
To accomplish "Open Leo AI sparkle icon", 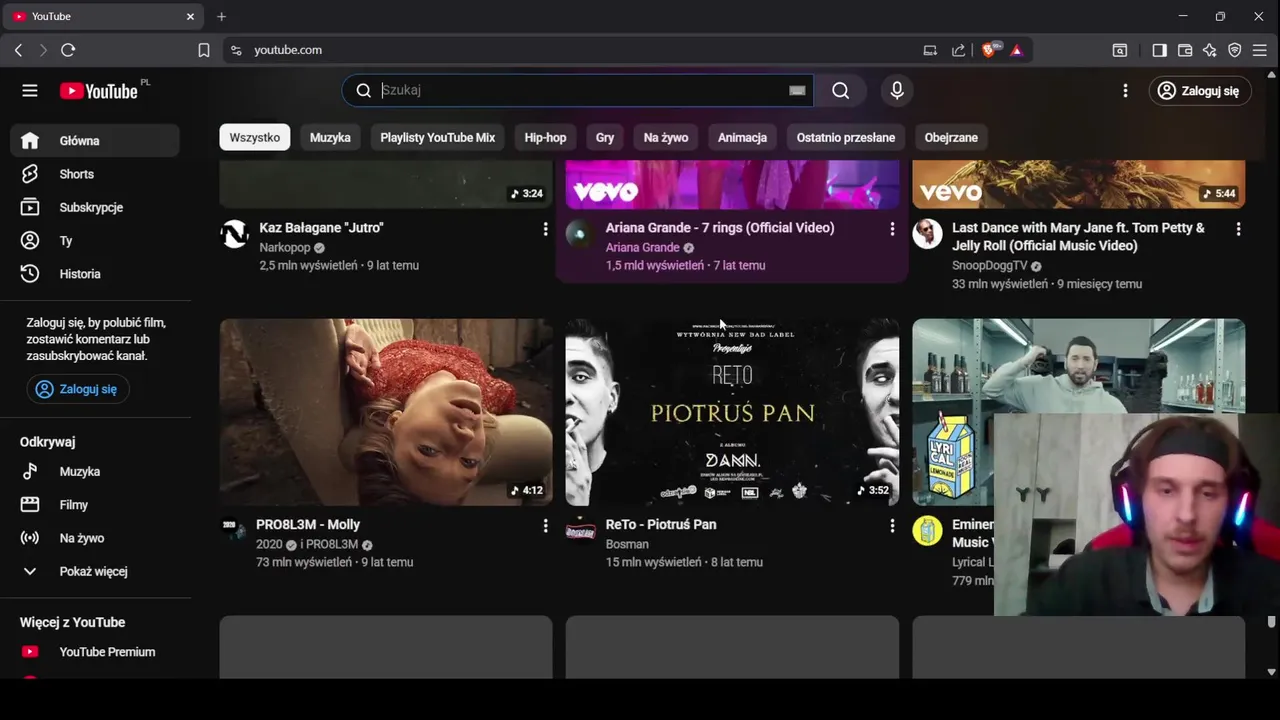I will click(x=1210, y=50).
